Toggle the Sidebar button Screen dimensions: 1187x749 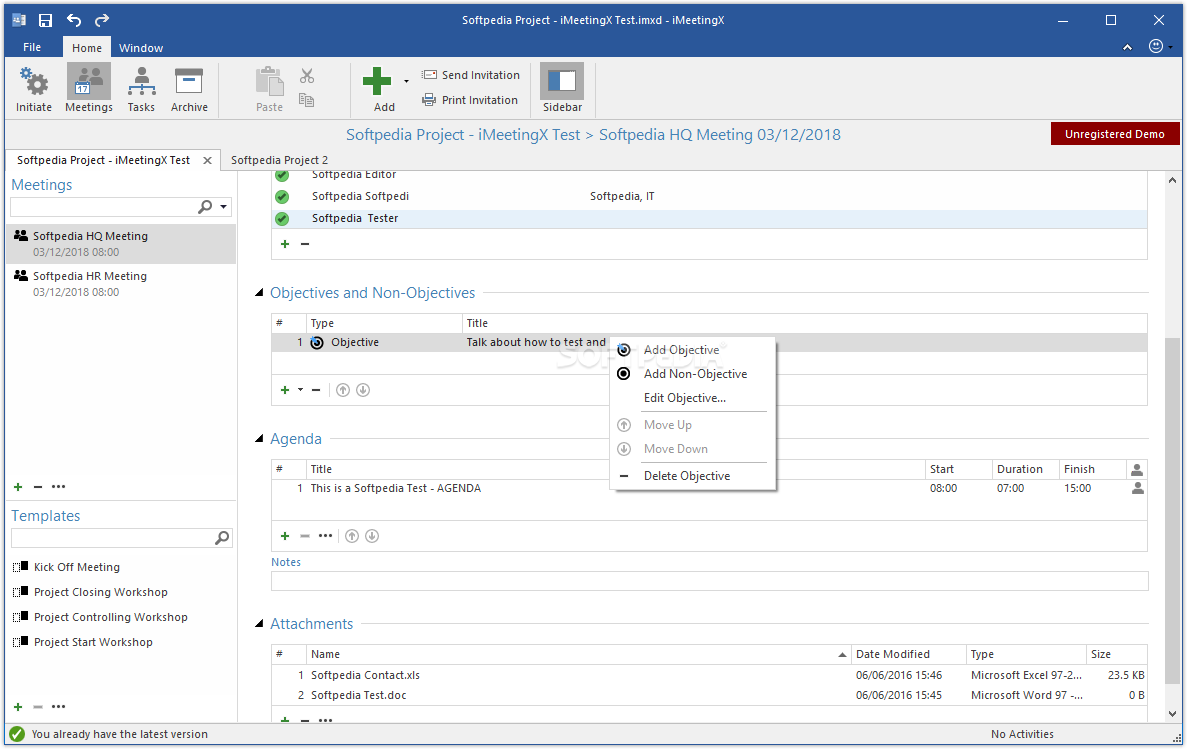[562, 88]
